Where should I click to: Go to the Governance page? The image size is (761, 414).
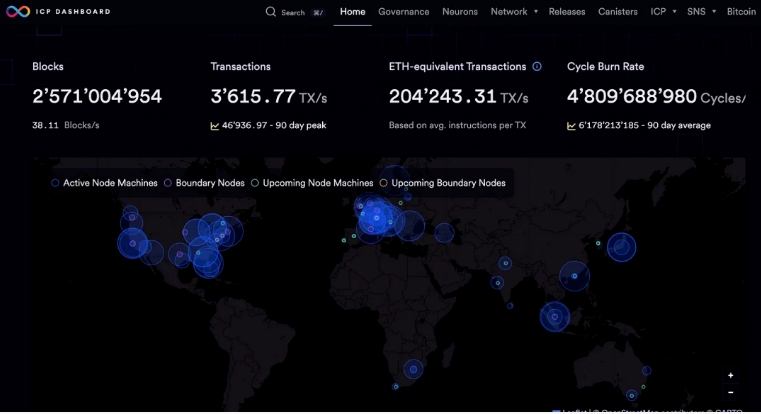pyautogui.click(x=404, y=12)
